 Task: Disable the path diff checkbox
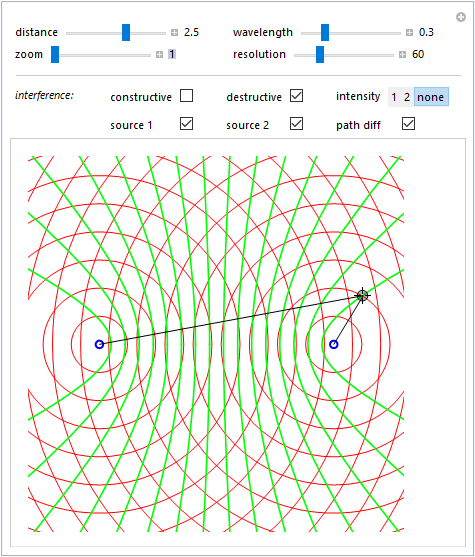(x=408, y=124)
